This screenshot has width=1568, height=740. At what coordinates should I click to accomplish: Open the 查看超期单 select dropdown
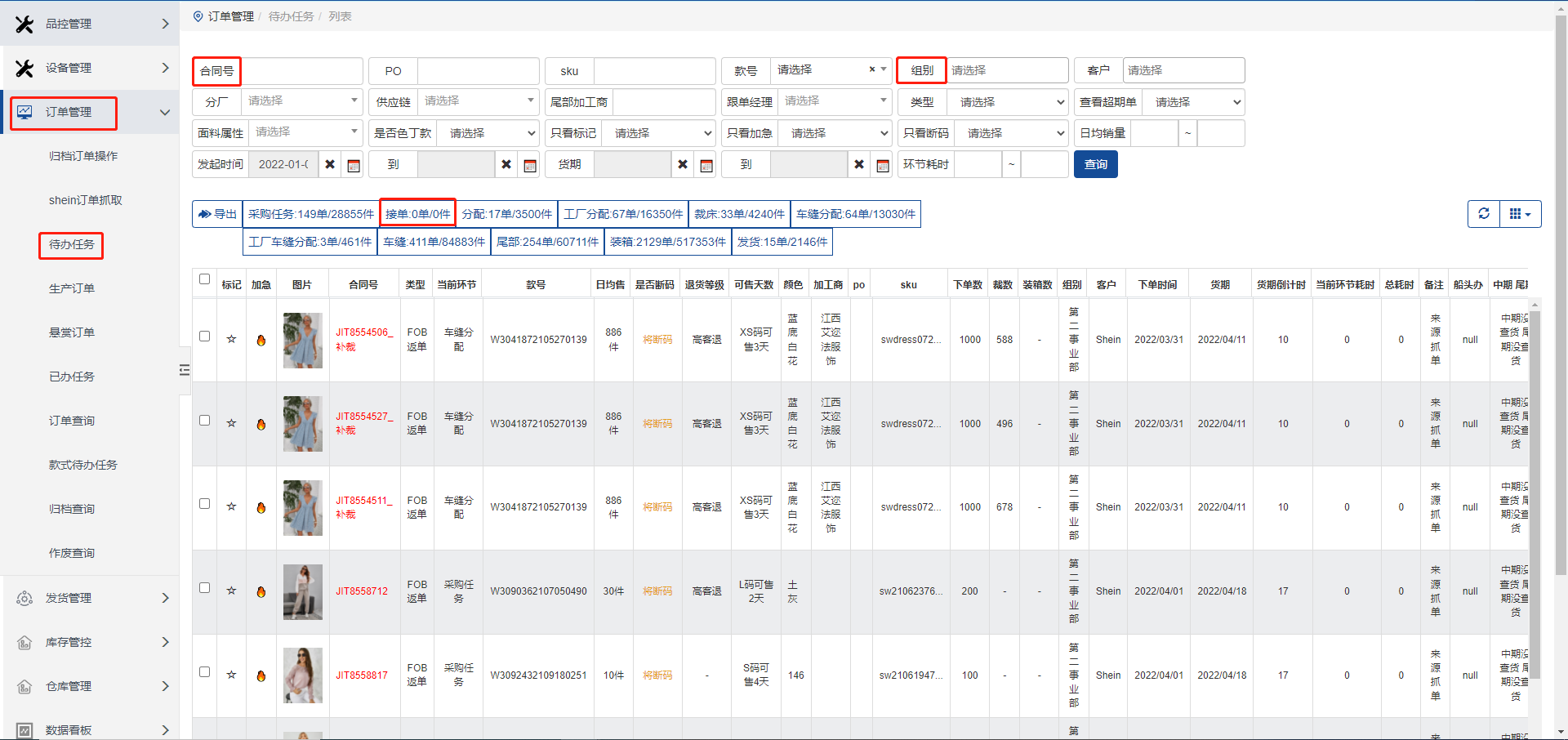click(1192, 102)
